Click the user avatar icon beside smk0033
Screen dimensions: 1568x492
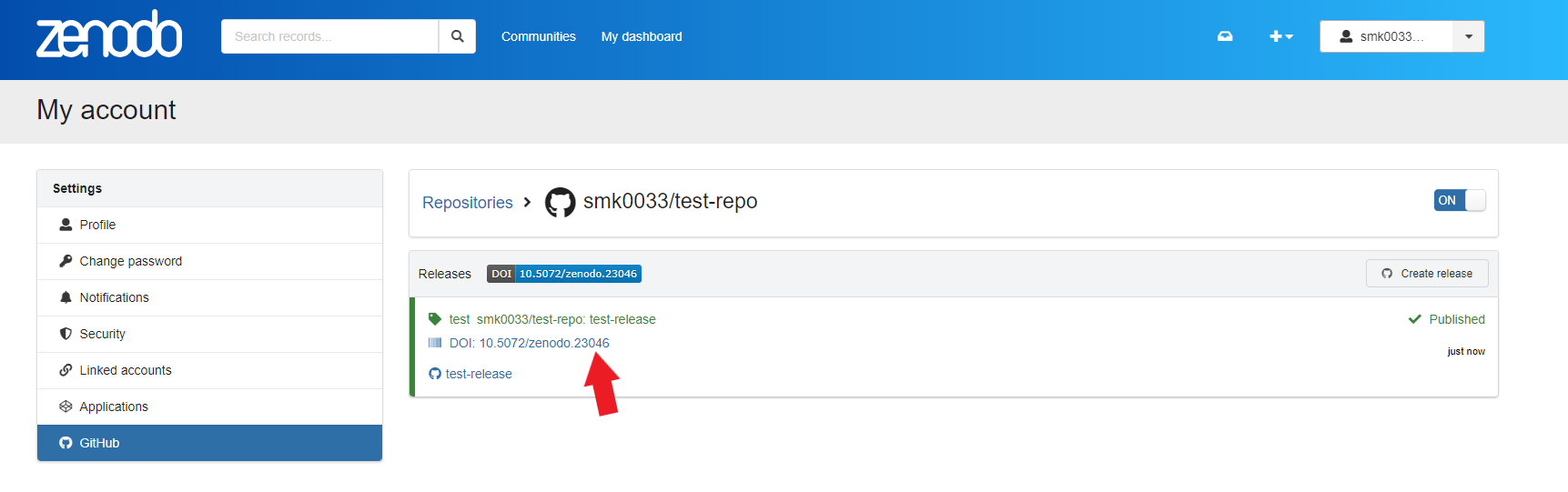pos(1346,36)
